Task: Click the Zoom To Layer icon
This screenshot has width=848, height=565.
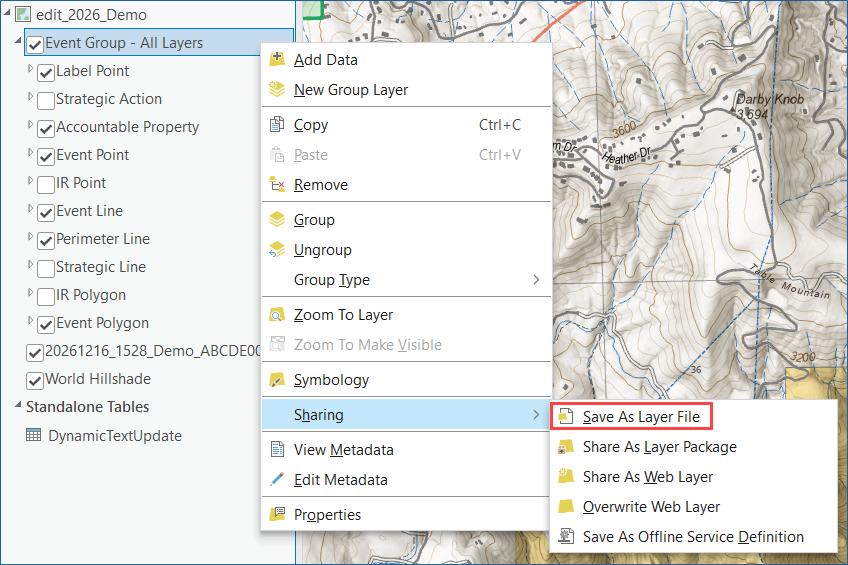Action: [277, 315]
